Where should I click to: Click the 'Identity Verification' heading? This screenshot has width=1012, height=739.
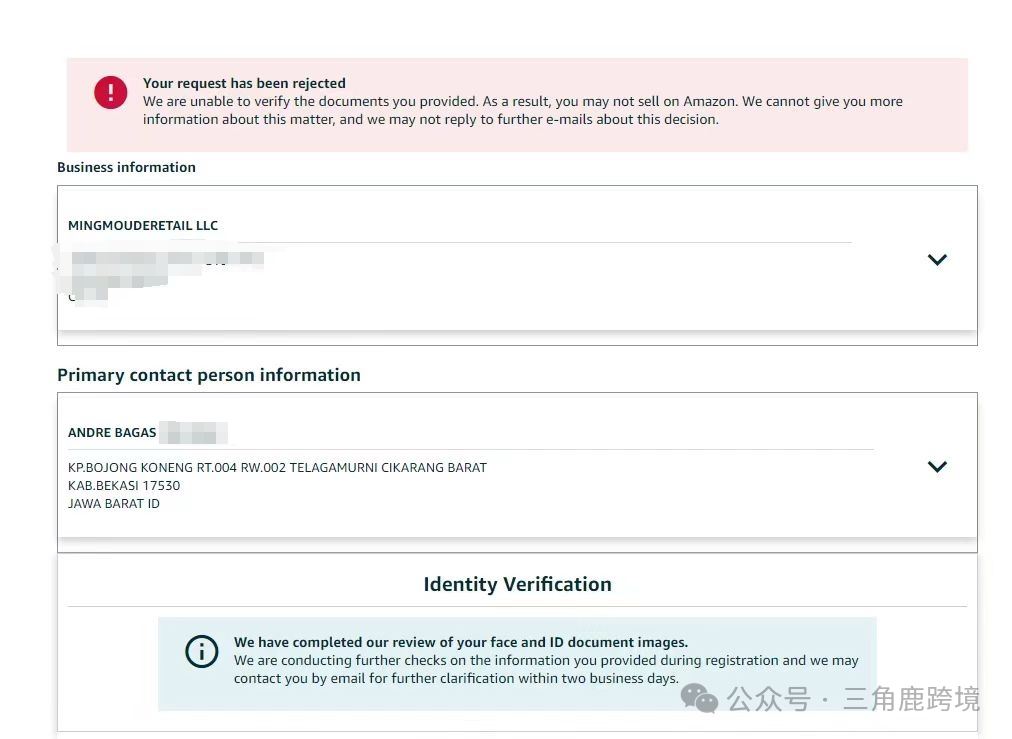click(518, 584)
